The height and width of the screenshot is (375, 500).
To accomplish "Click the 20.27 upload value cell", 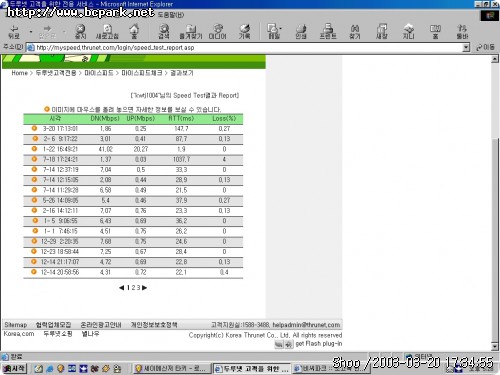I will coord(141,149).
